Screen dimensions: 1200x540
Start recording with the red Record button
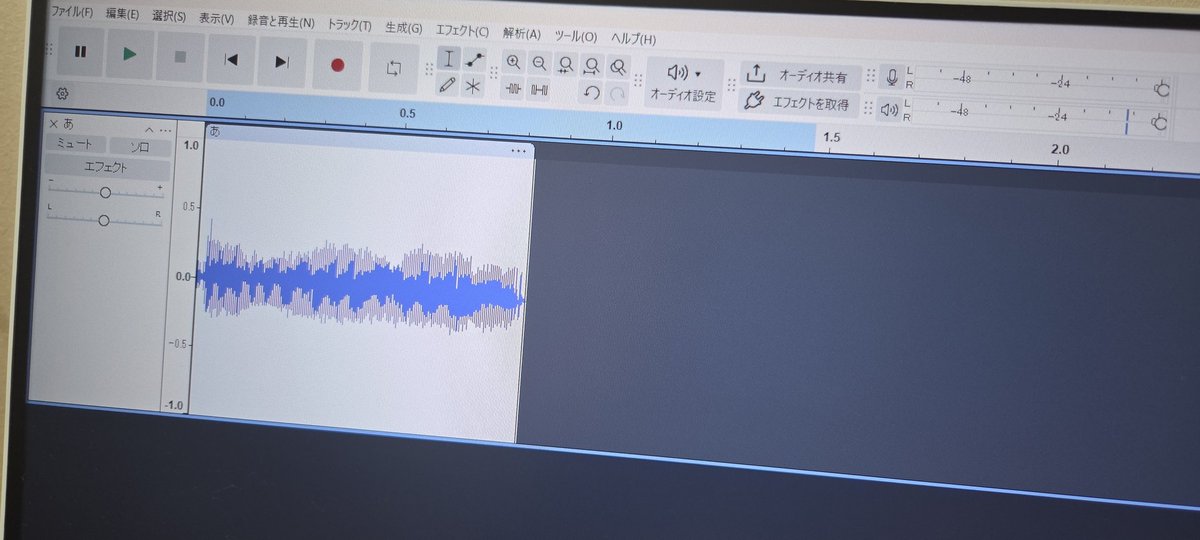click(337, 65)
